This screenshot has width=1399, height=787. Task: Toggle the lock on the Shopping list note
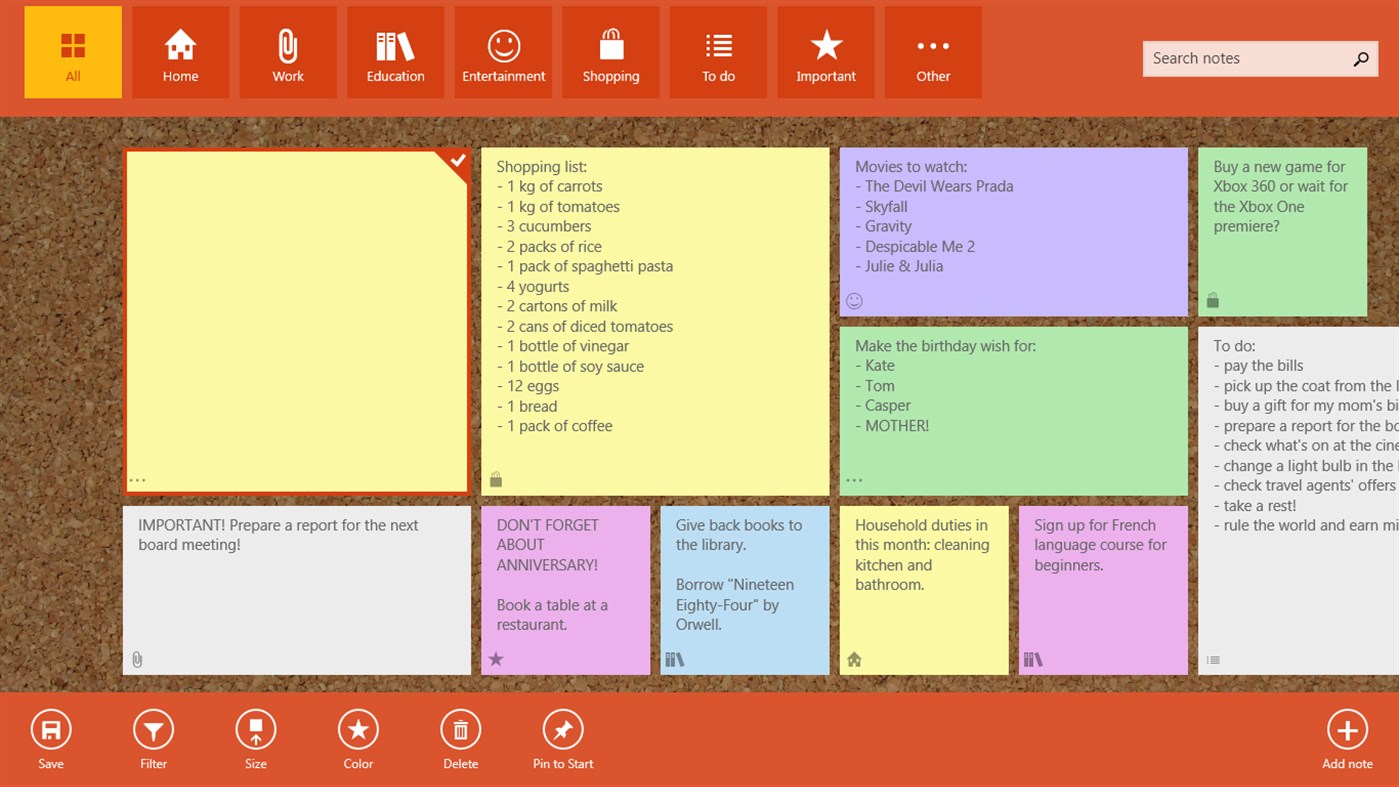495,479
